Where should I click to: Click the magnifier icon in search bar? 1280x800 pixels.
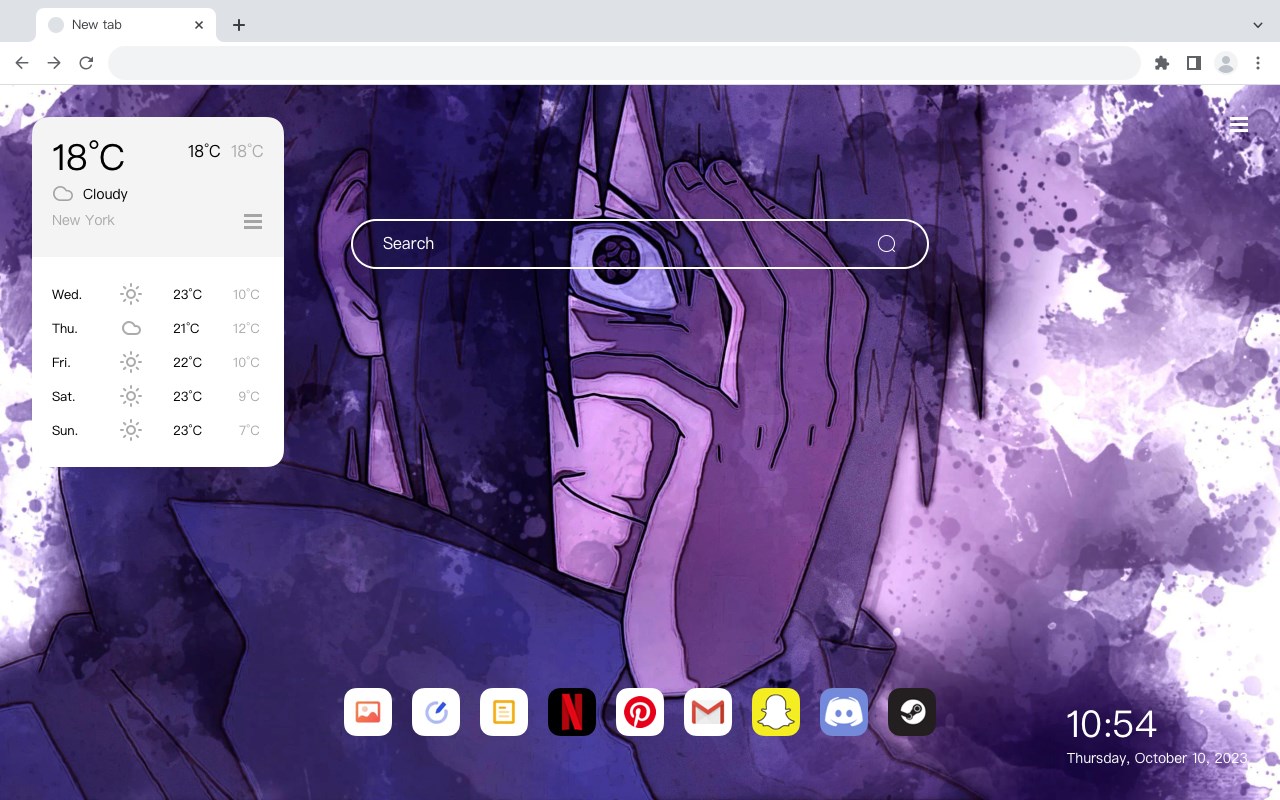tap(887, 244)
